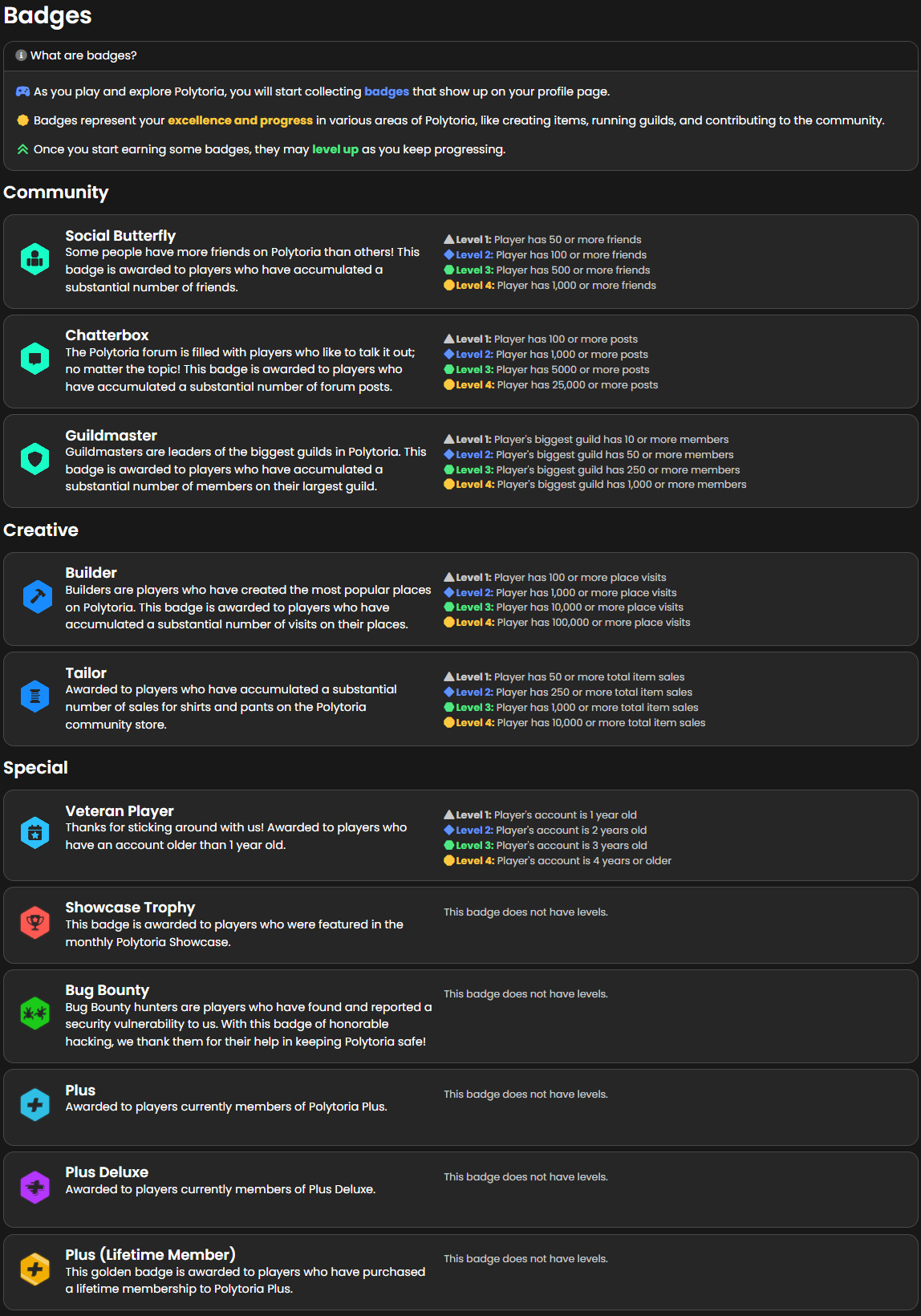The width and height of the screenshot is (921, 1316).
Task: Click the Level 1 triangle marker on Guildmaster
Action: 449,439
